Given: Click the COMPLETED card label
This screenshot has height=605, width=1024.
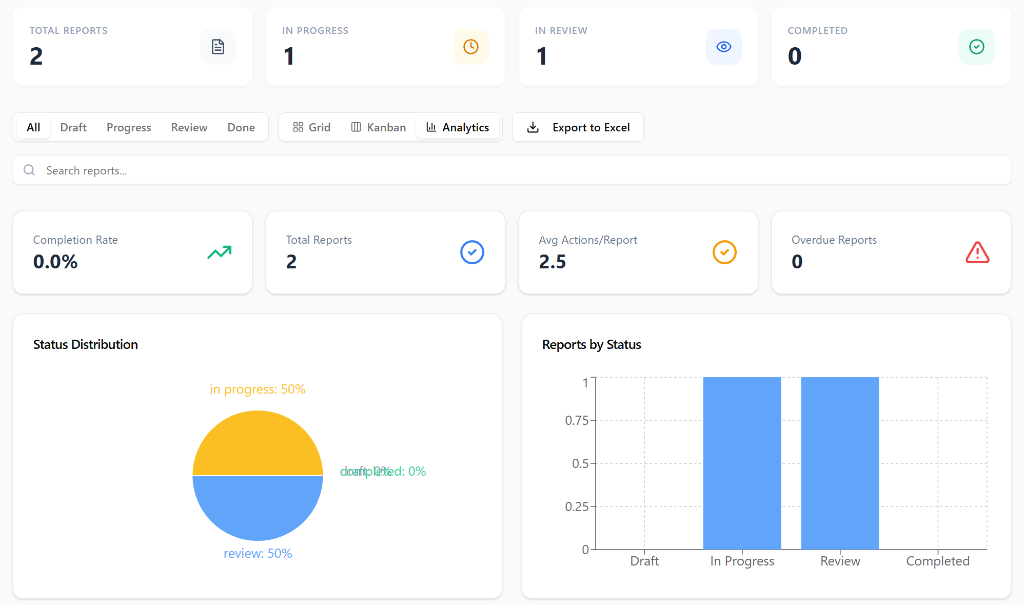Looking at the screenshot, I should (818, 31).
